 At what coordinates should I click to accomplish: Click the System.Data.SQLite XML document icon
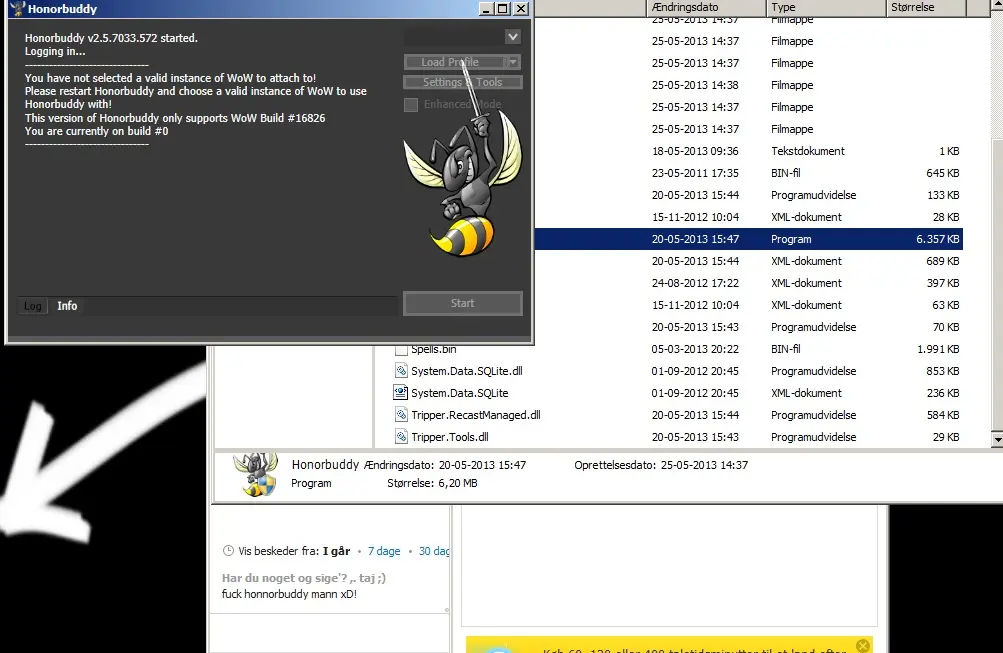tap(401, 393)
